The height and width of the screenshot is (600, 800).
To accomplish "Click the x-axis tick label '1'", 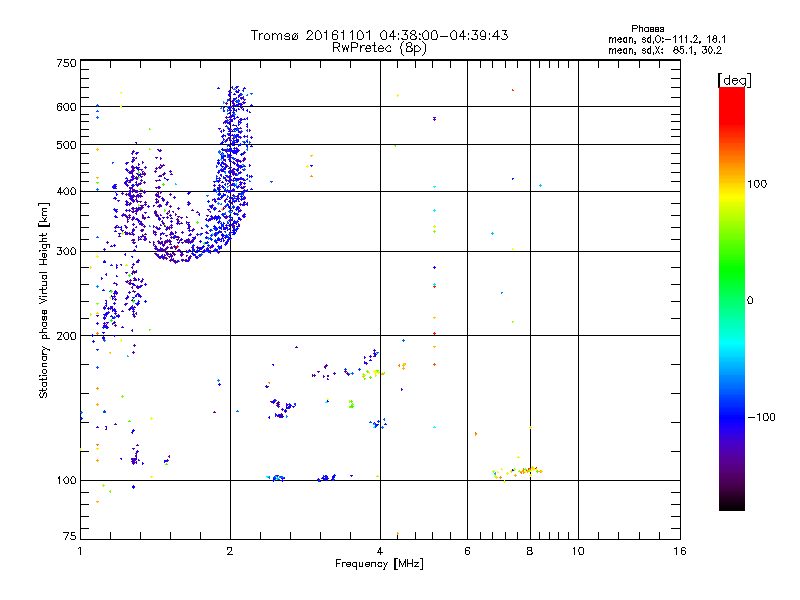I will coord(80,551).
